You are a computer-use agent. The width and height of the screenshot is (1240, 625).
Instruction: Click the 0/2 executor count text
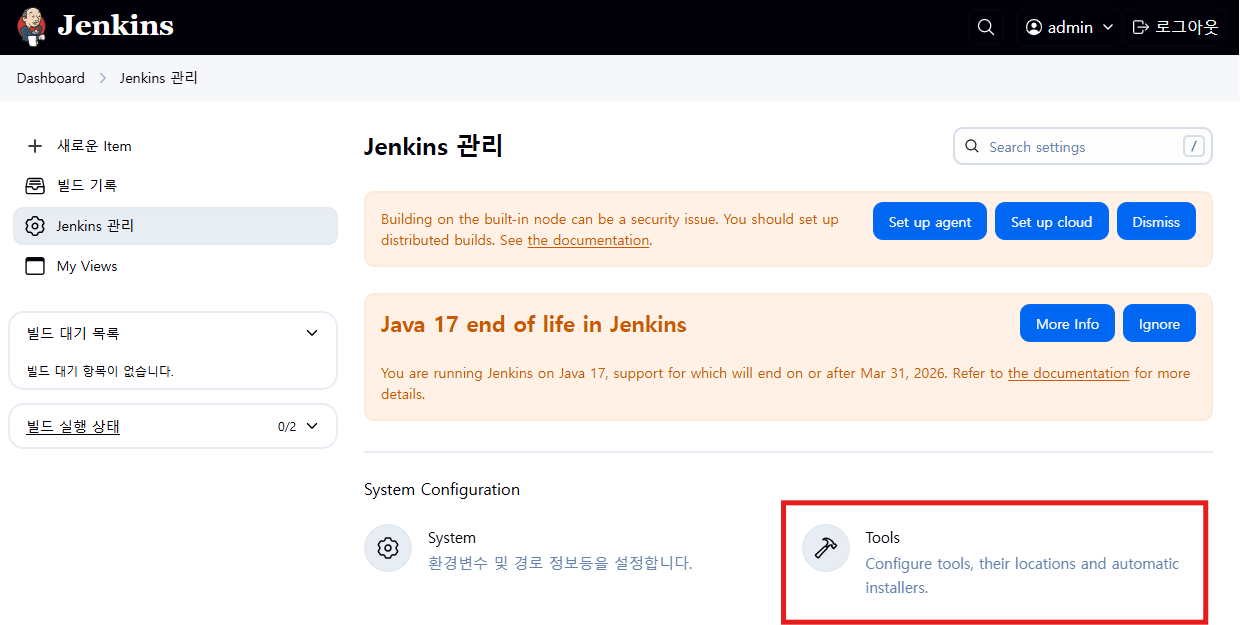pos(287,427)
